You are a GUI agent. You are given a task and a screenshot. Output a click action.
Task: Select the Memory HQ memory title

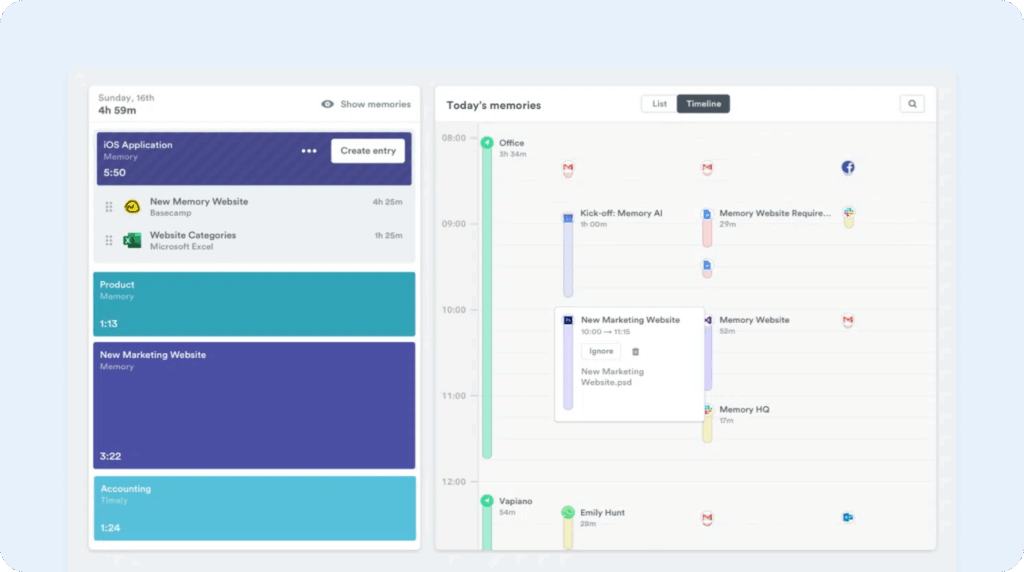pyautogui.click(x=744, y=409)
